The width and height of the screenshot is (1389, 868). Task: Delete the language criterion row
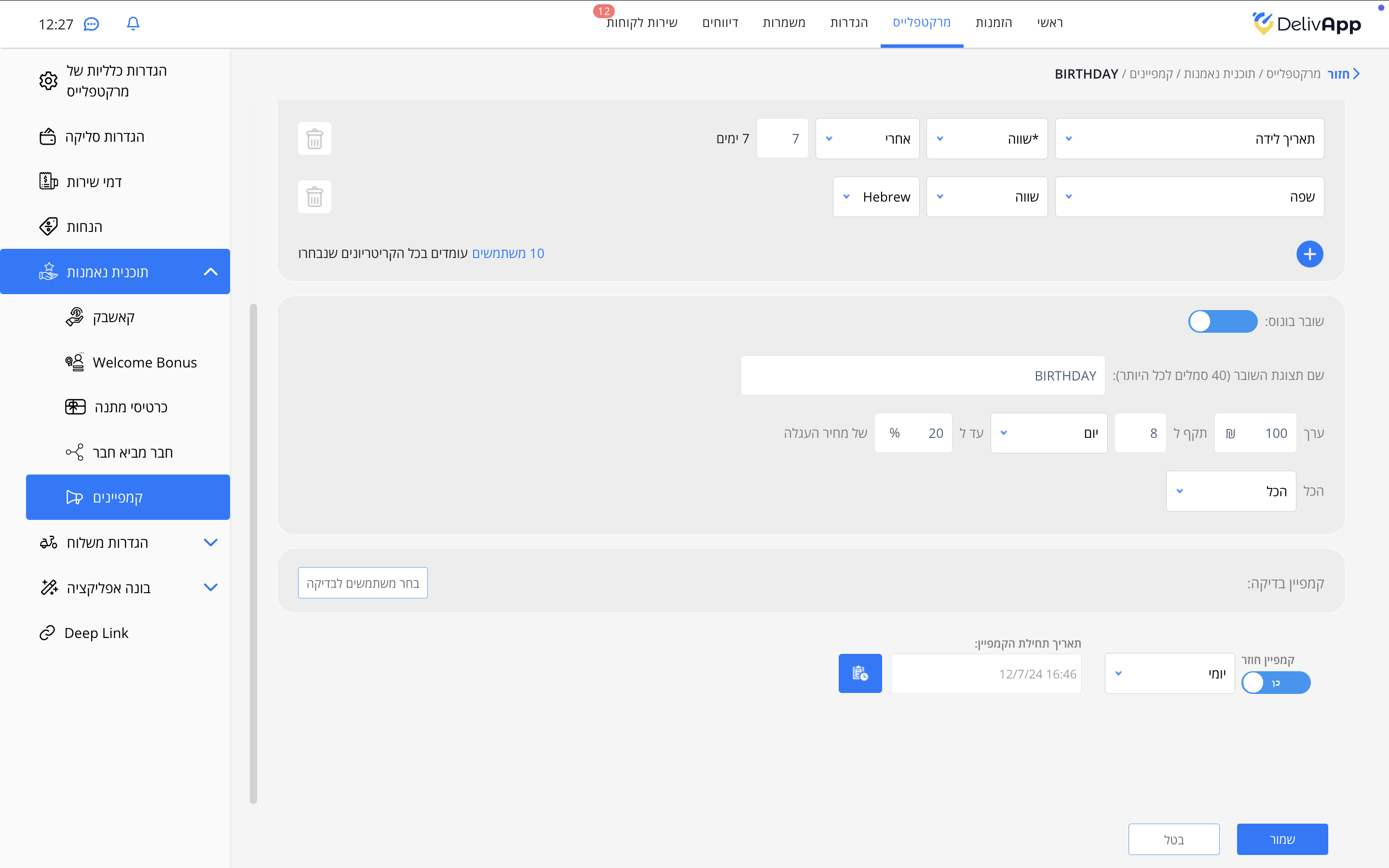click(x=314, y=197)
